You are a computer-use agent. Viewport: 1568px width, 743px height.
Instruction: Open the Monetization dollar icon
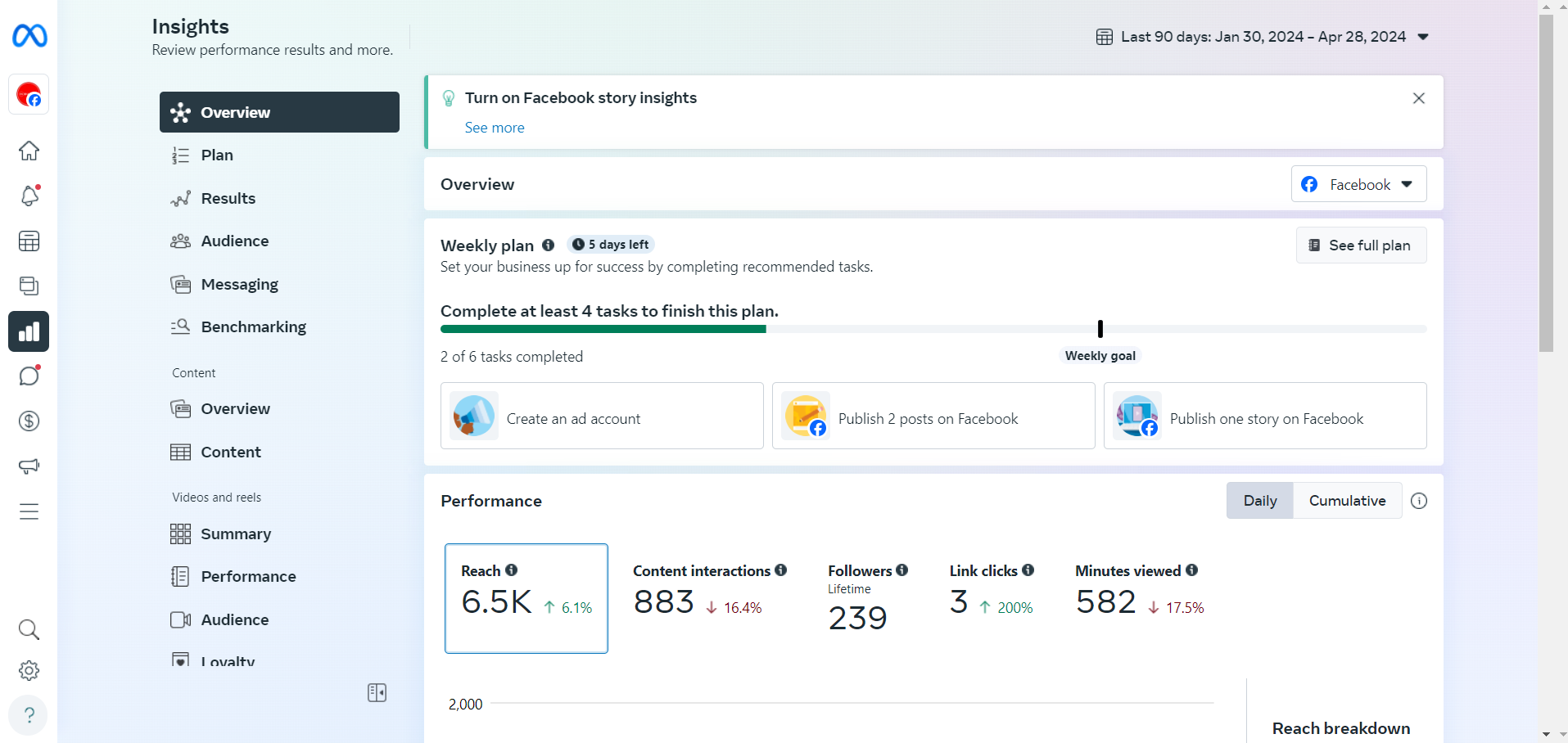point(29,421)
